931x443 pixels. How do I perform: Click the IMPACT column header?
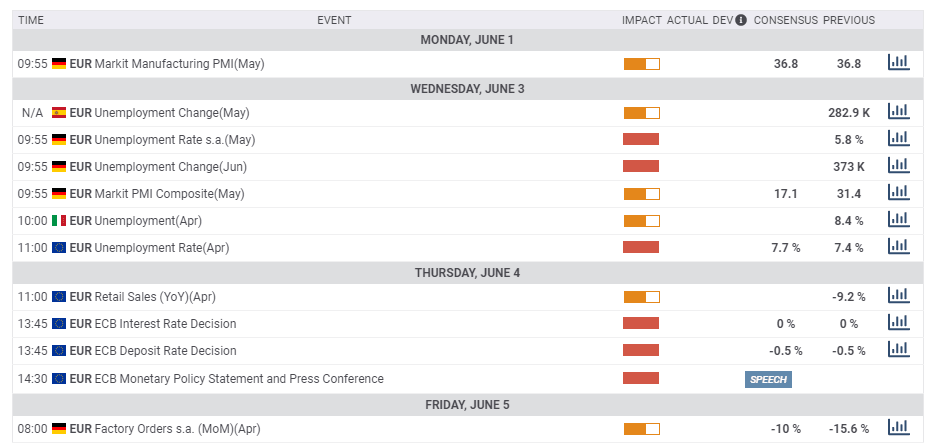pyautogui.click(x=642, y=20)
